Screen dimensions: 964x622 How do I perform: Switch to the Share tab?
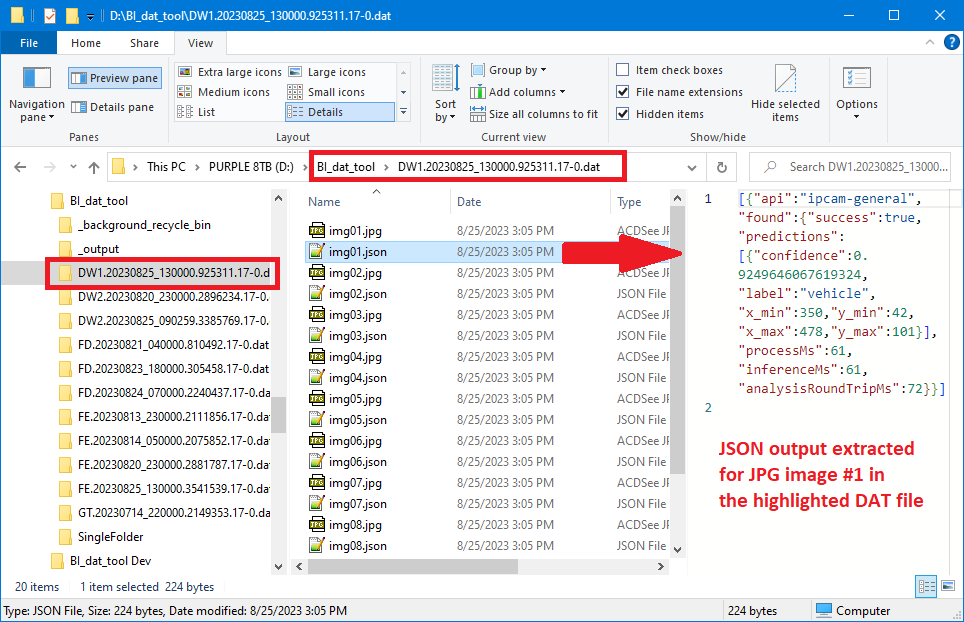click(x=144, y=43)
